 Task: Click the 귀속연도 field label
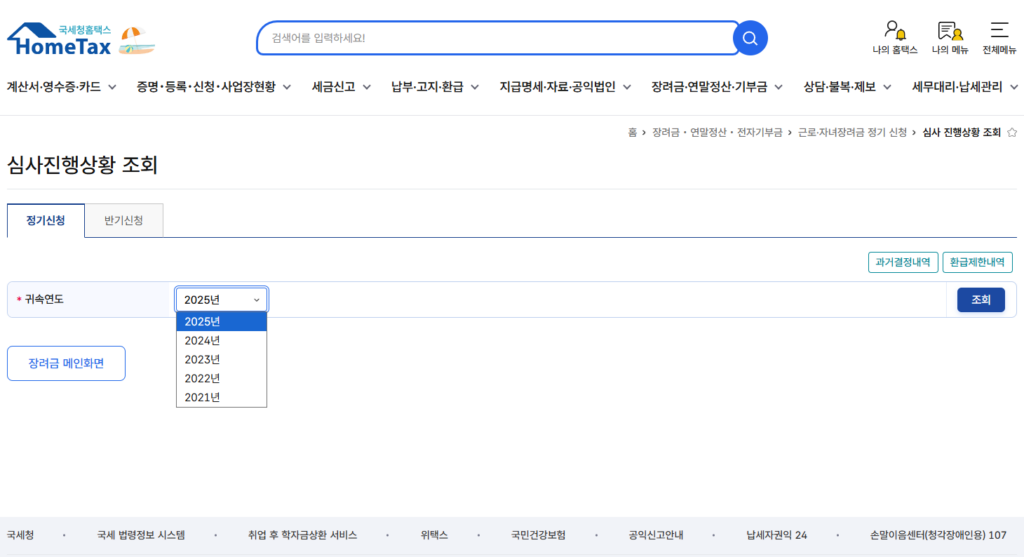(44, 300)
